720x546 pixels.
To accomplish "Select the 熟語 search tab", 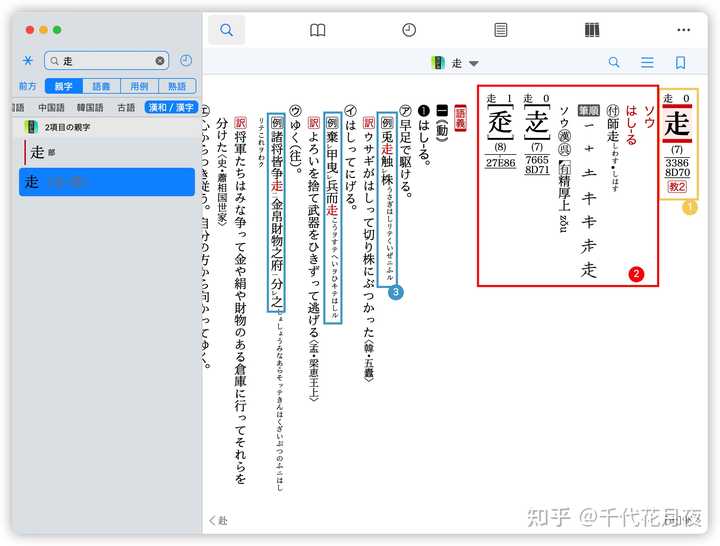I will click(177, 86).
